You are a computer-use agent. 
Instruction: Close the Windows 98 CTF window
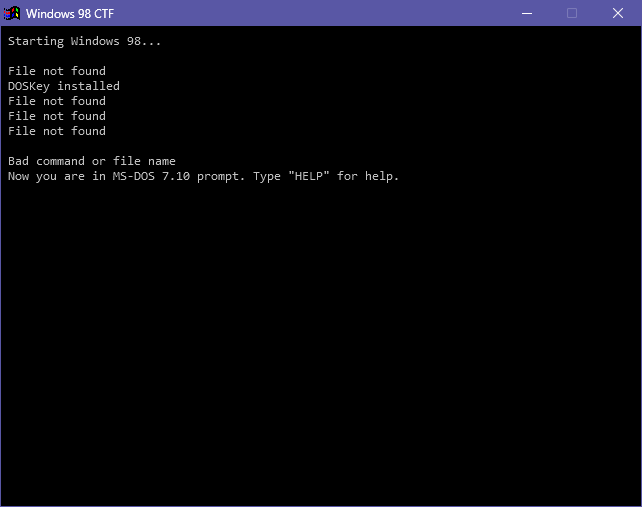tap(618, 13)
